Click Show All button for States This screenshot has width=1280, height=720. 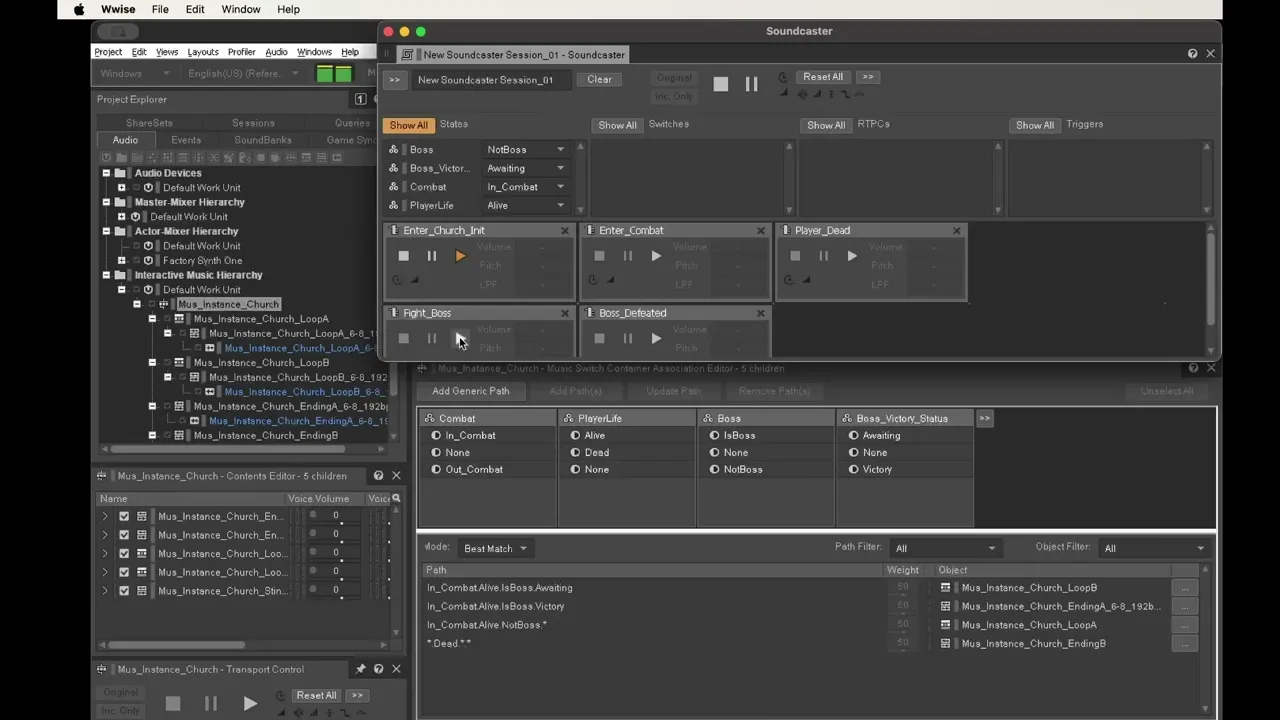pos(408,125)
